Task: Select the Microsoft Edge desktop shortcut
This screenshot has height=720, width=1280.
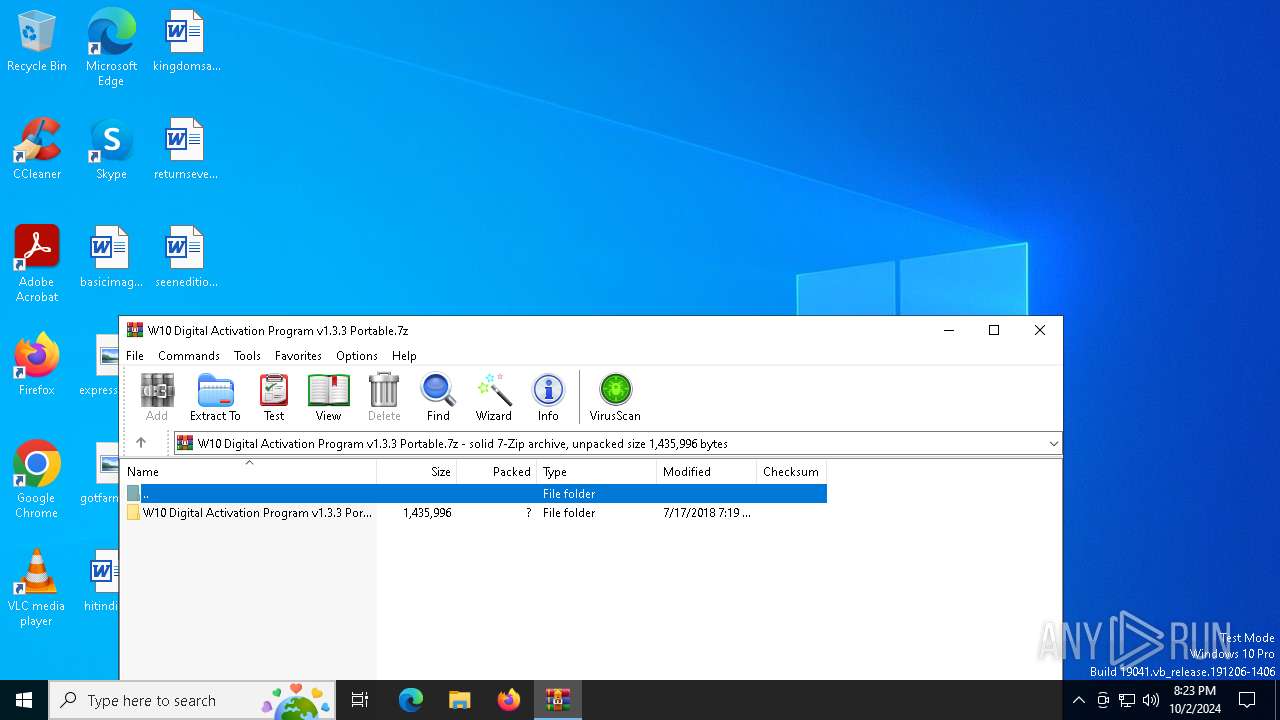Action: point(111,48)
